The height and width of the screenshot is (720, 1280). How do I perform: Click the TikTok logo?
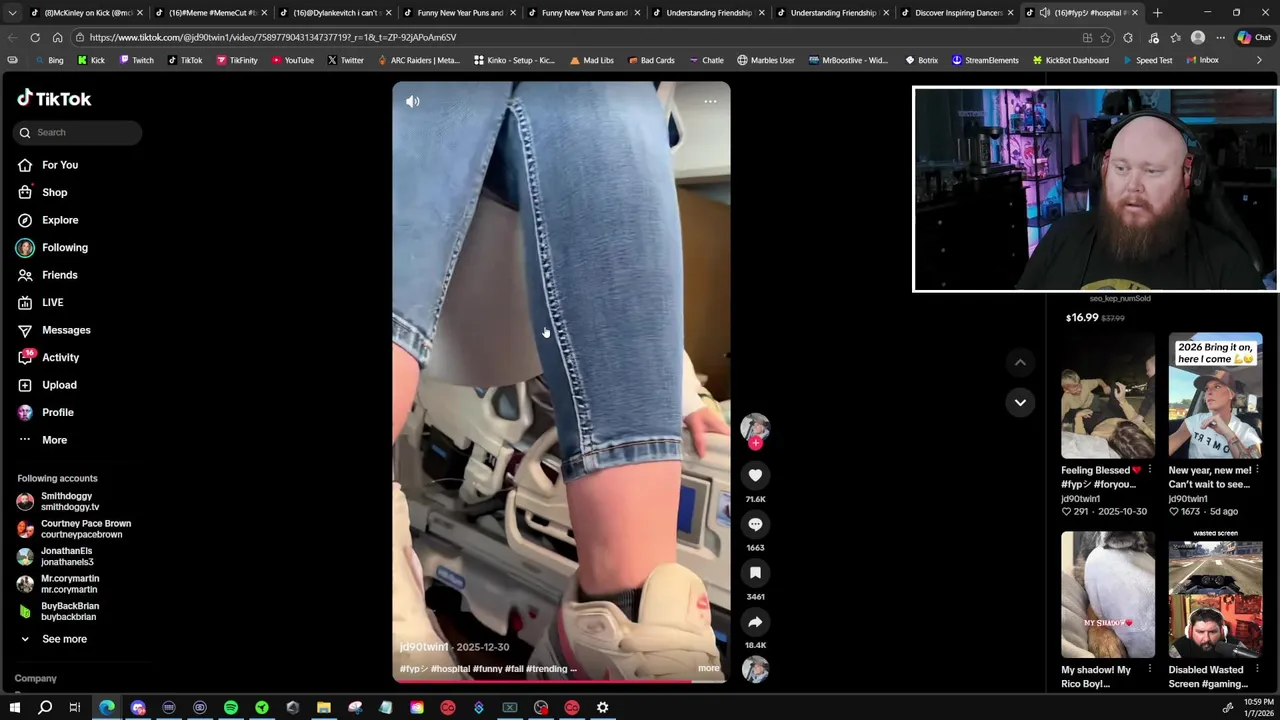pos(54,98)
